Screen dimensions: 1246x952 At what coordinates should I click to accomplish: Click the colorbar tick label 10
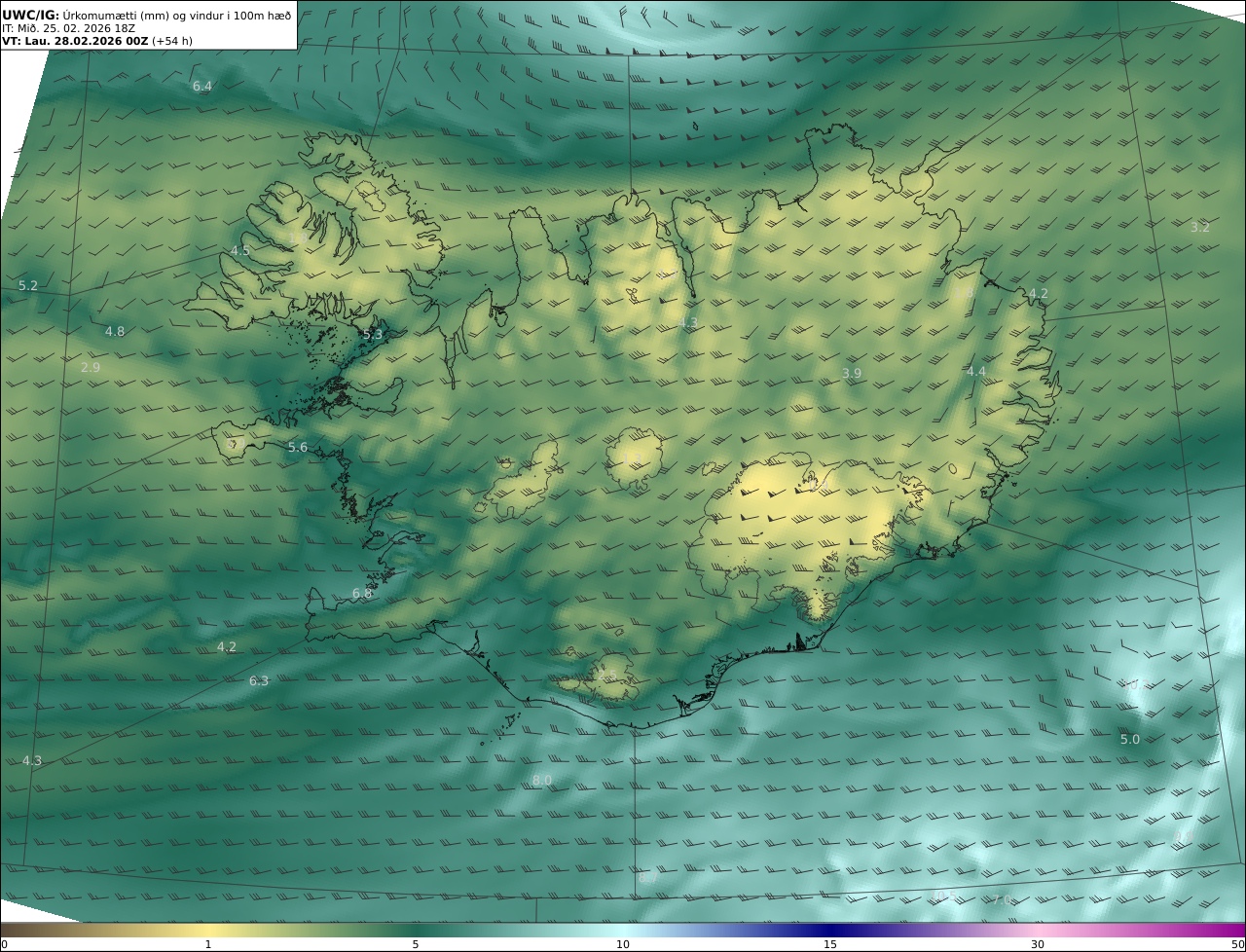click(x=623, y=944)
